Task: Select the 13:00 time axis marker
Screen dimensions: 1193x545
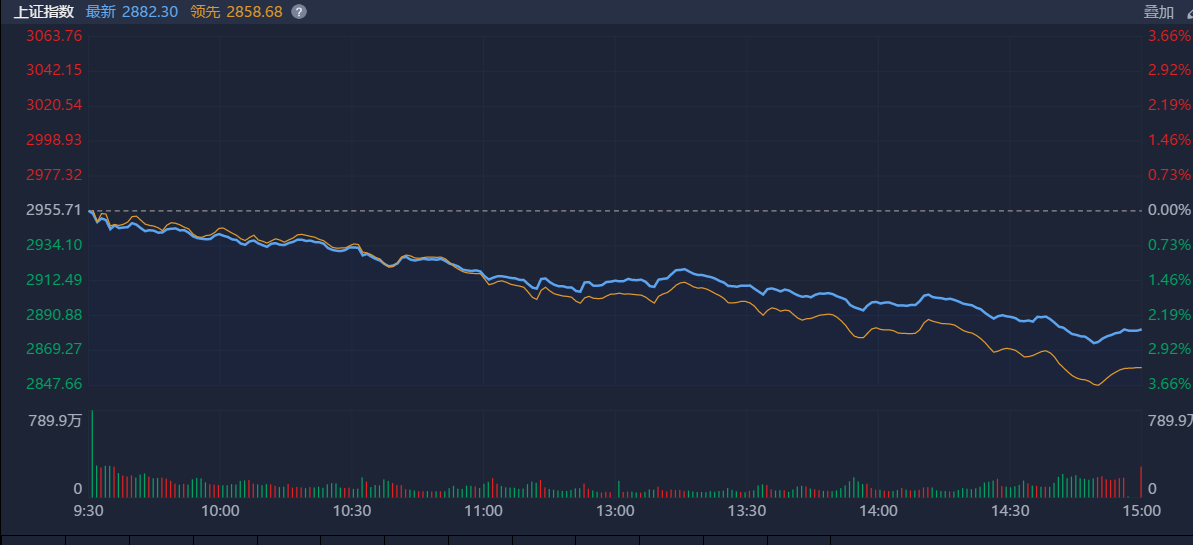Action: (615, 511)
